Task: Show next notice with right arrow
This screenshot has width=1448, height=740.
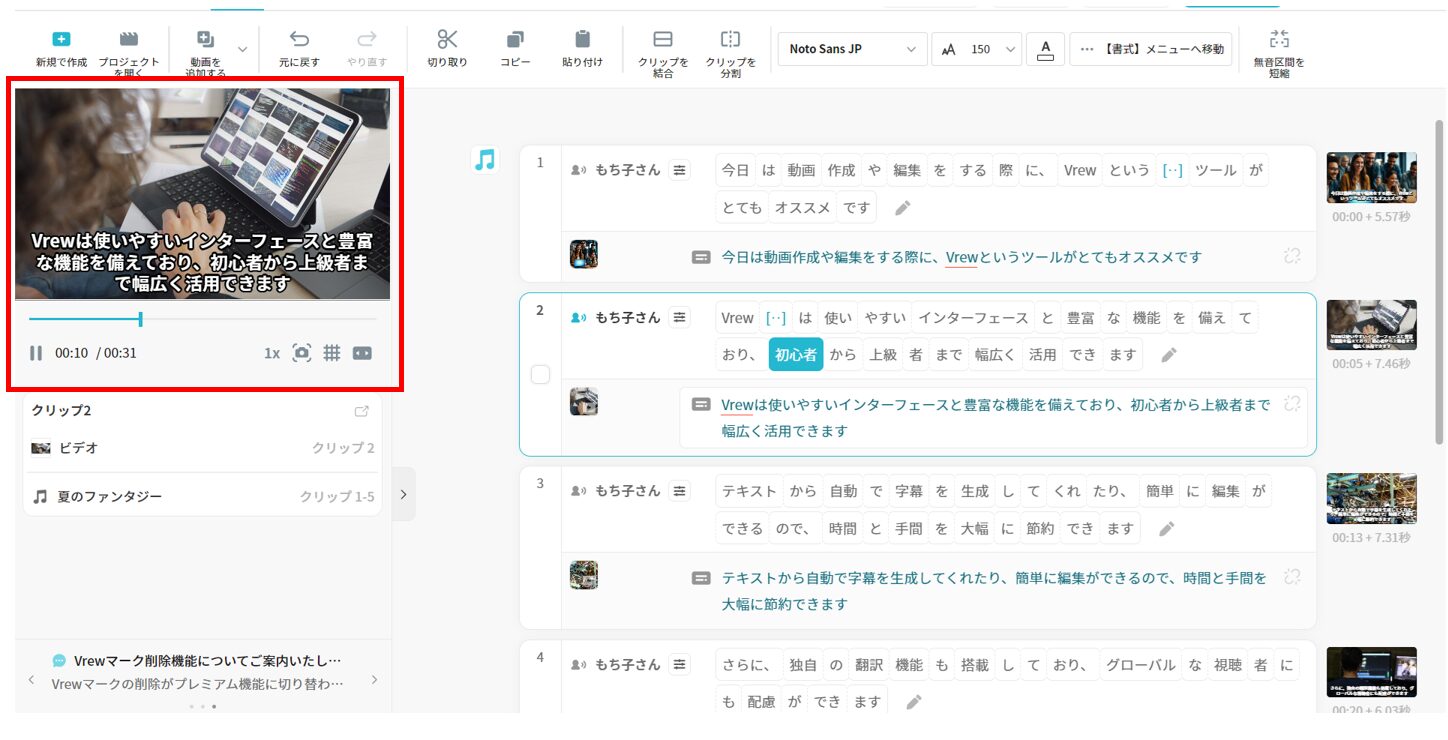Action: 375,680
